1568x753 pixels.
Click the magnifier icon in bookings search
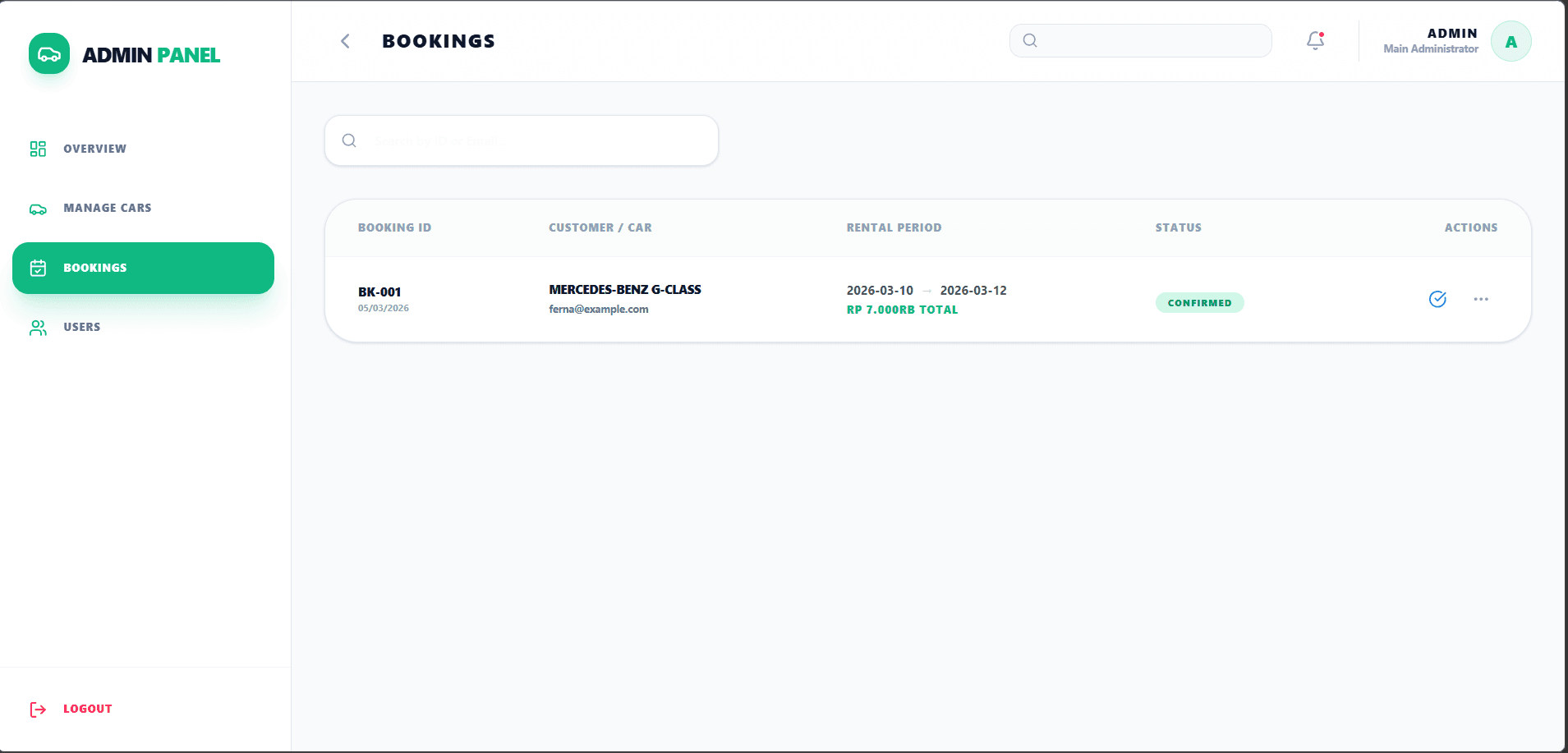click(349, 140)
